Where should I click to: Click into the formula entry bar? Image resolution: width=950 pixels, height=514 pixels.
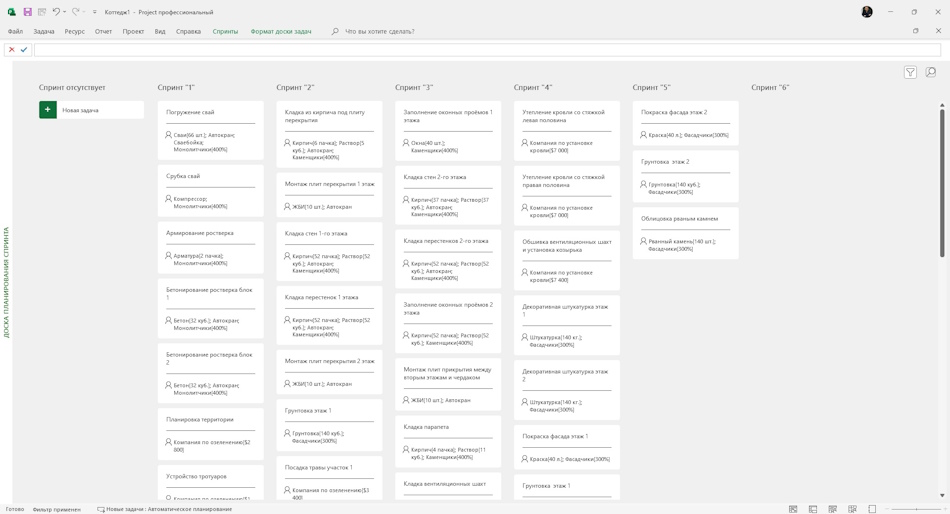487,50
